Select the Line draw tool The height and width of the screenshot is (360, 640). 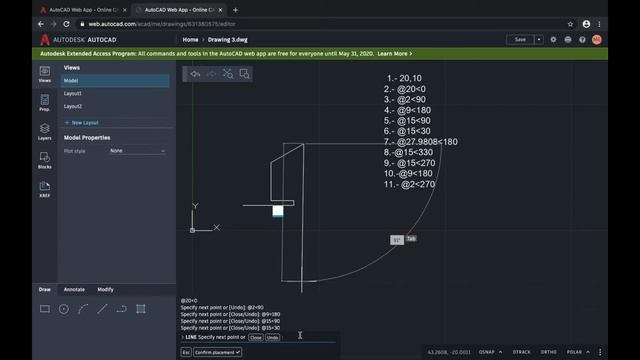[102, 309]
